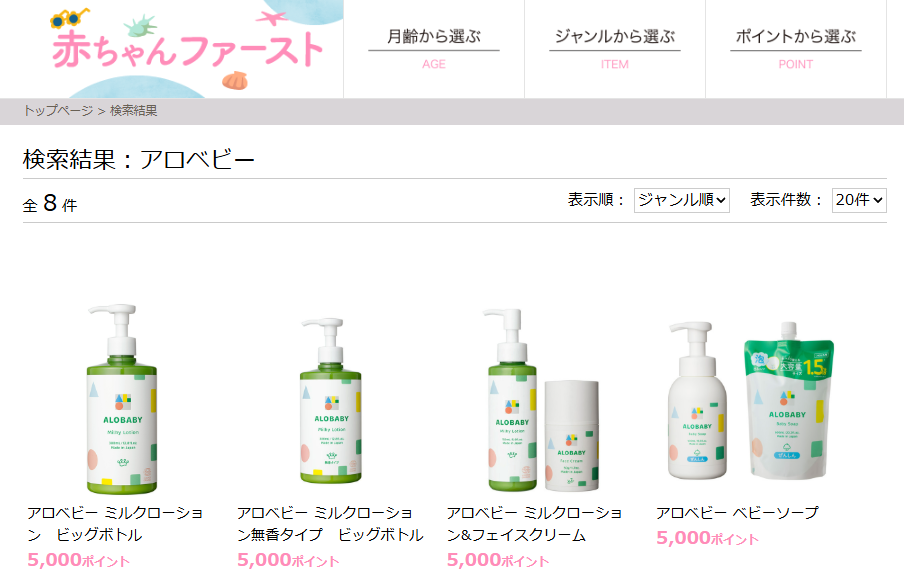The height and width of the screenshot is (582, 904).
Task: Open the ポイントから選ぶ POINT menu
Action: click(x=796, y=49)
